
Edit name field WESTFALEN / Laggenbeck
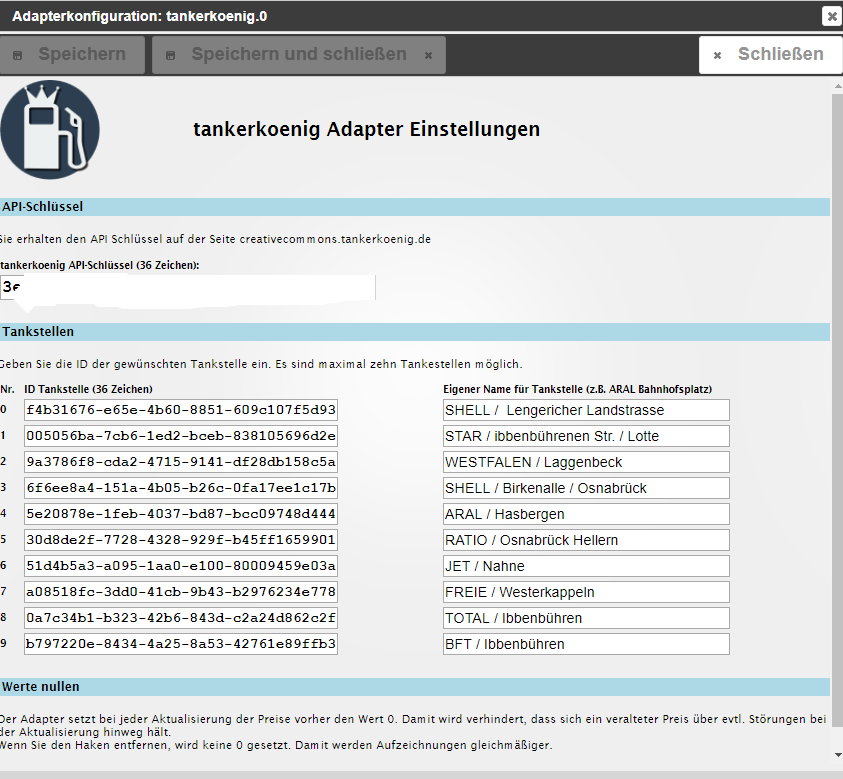(x=586, y=462)
